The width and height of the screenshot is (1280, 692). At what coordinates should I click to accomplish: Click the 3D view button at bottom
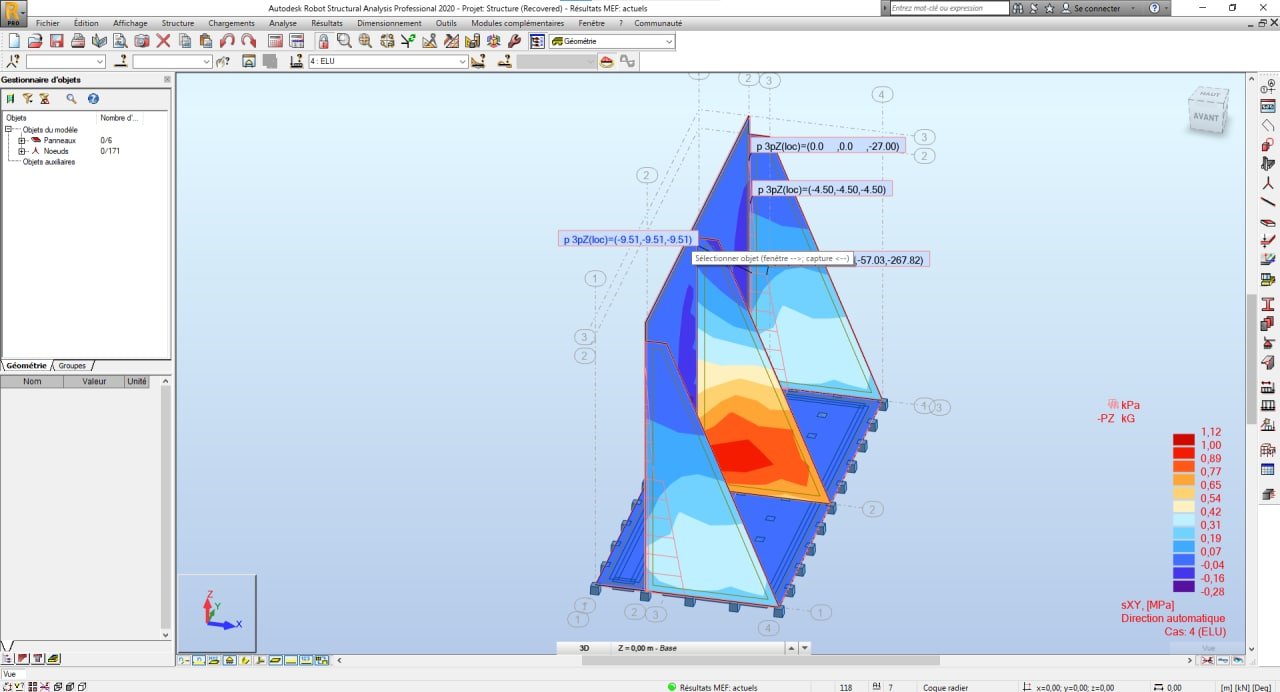(x=584, y=648)
